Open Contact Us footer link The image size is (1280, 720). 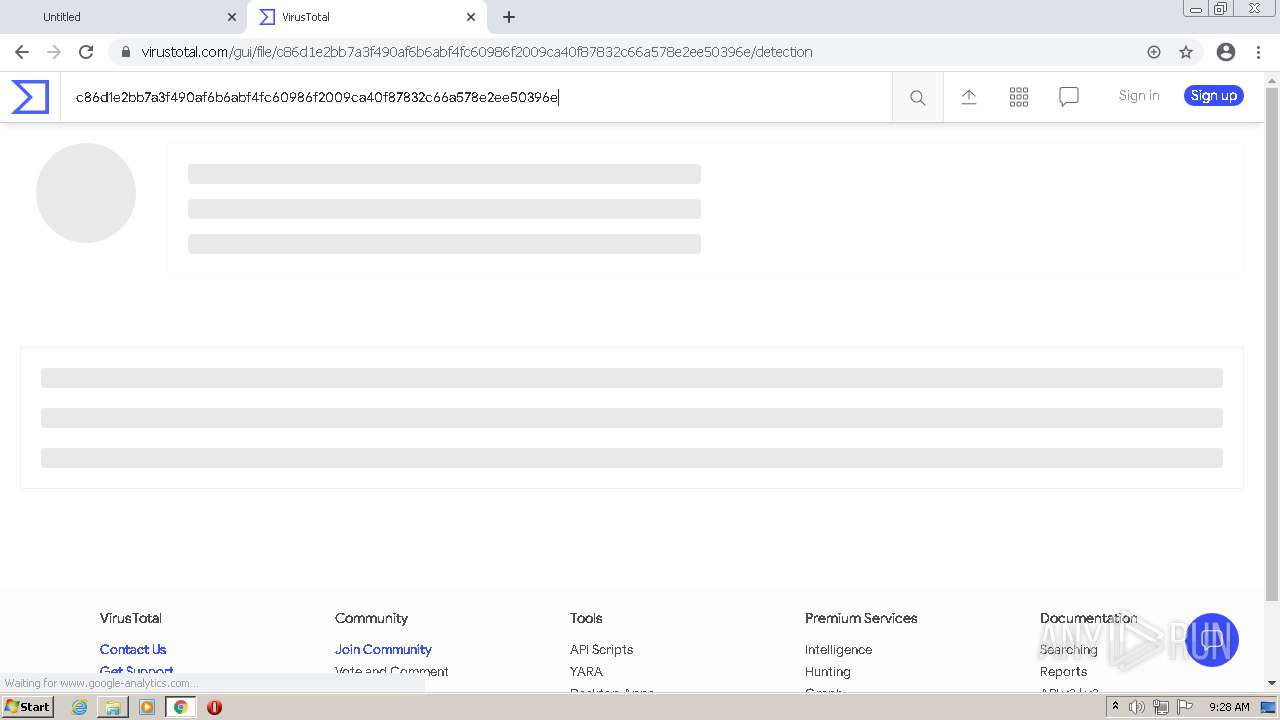133,649
